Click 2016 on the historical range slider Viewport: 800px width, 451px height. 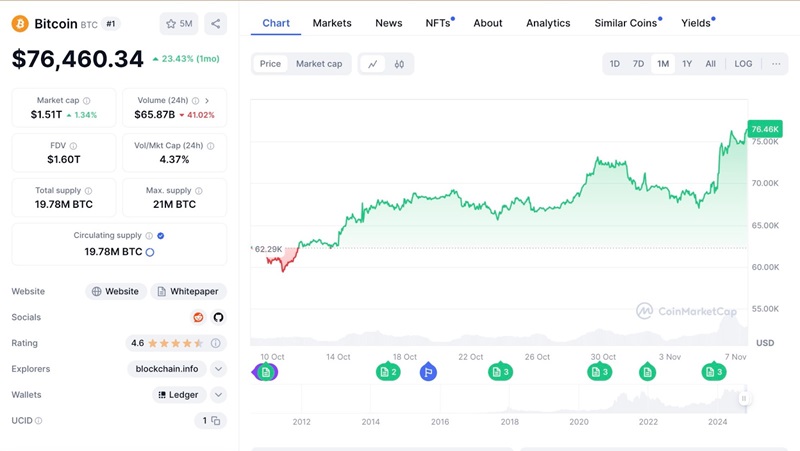pyautogui.click(x=440, y=421)
